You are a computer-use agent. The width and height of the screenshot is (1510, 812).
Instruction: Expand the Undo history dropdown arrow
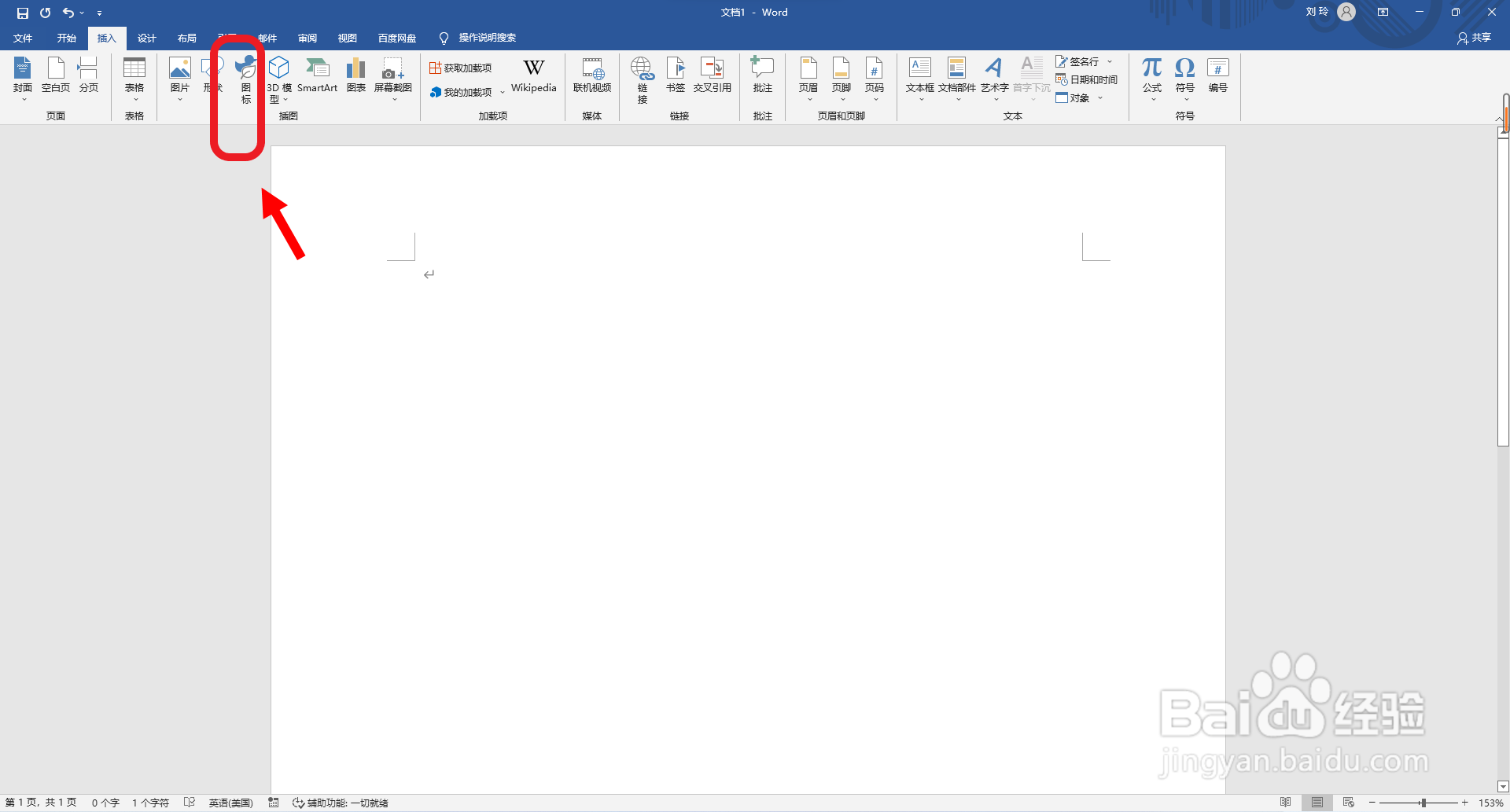tap(82, 13)
